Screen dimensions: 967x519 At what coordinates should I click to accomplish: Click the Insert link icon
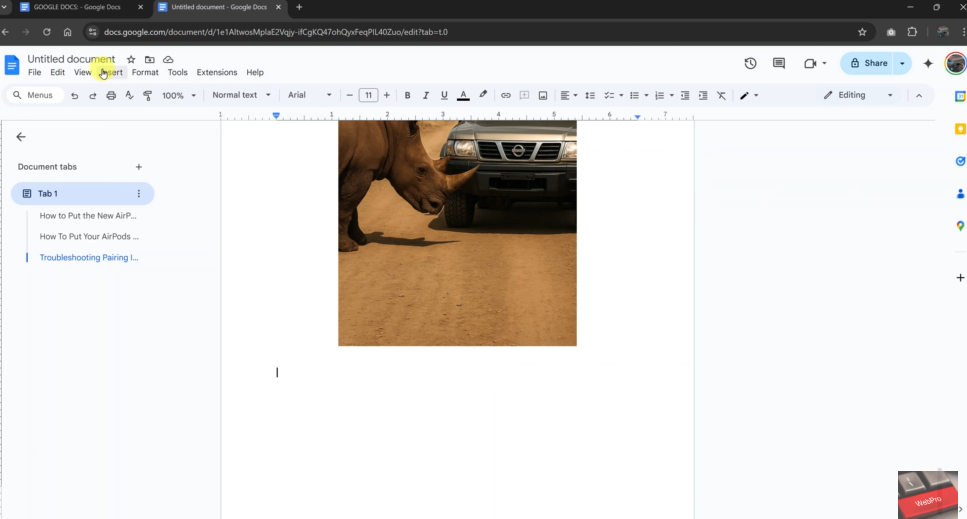[x=506, y=96]
